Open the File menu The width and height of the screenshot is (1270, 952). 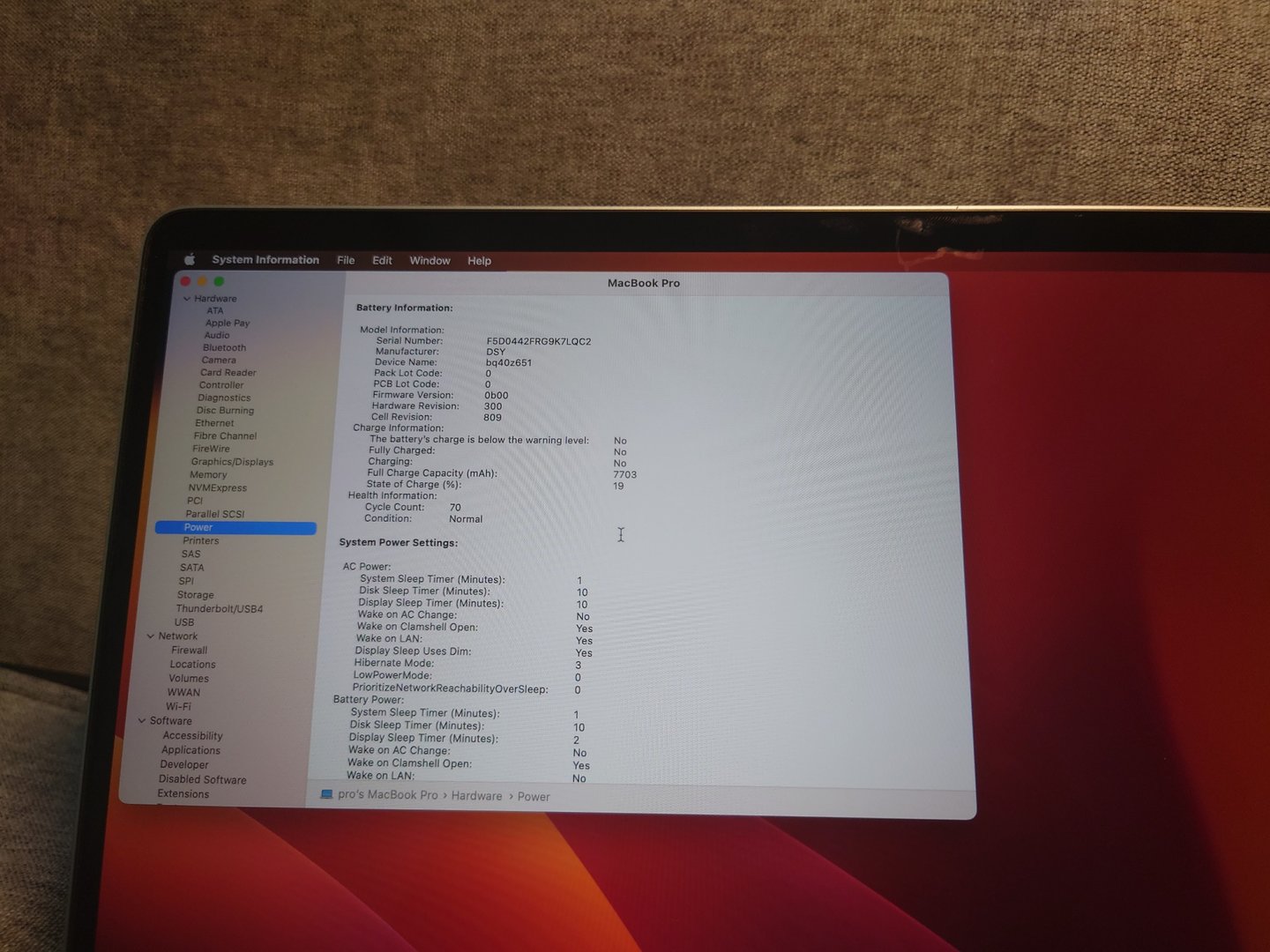pos(346,260)
